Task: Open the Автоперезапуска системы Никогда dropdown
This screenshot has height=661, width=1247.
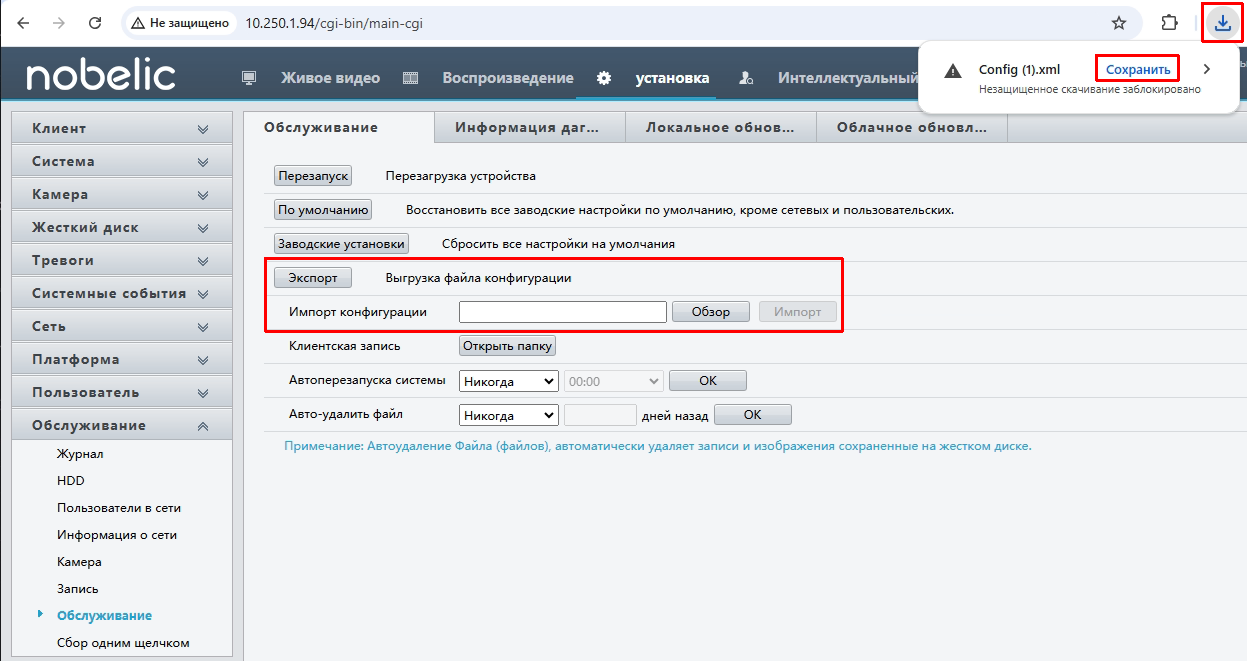Action: click(x=509, y=381)
